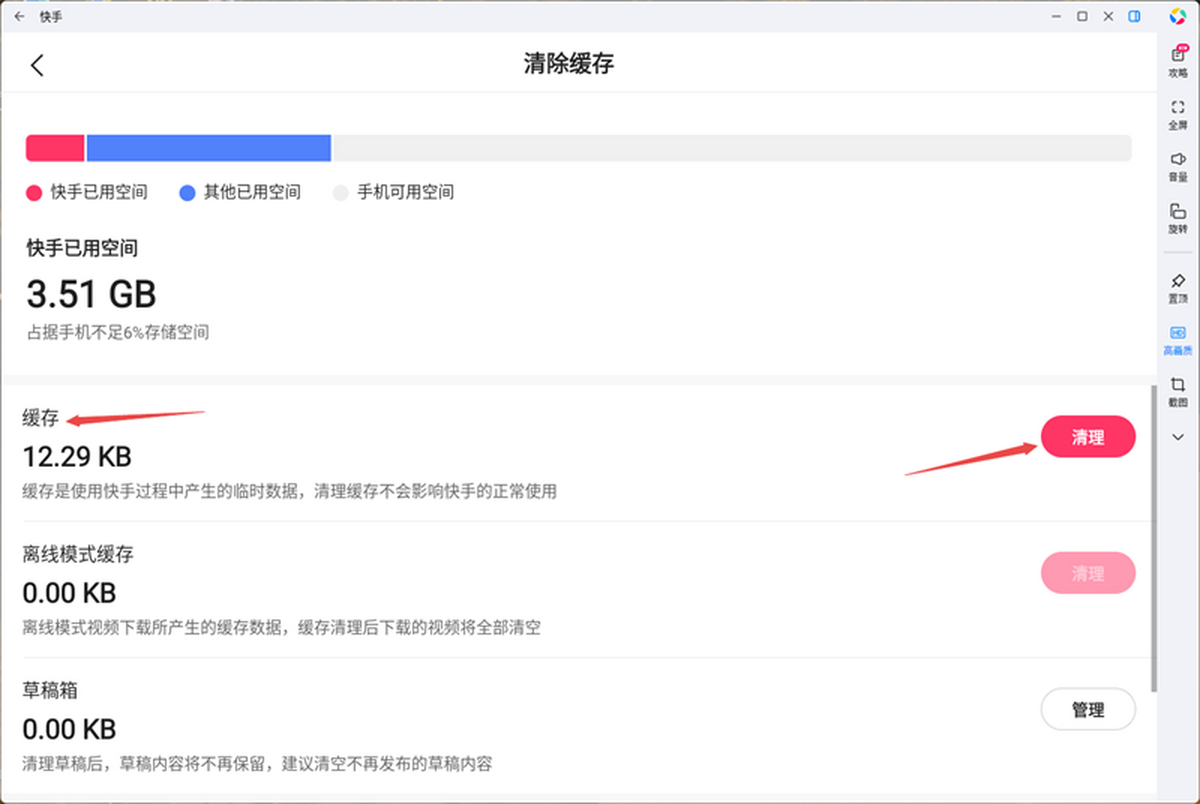Expand more sidebar tools via down chevron
The width and height of the screenshot is (1200, 804).
tap(1178, 437)
